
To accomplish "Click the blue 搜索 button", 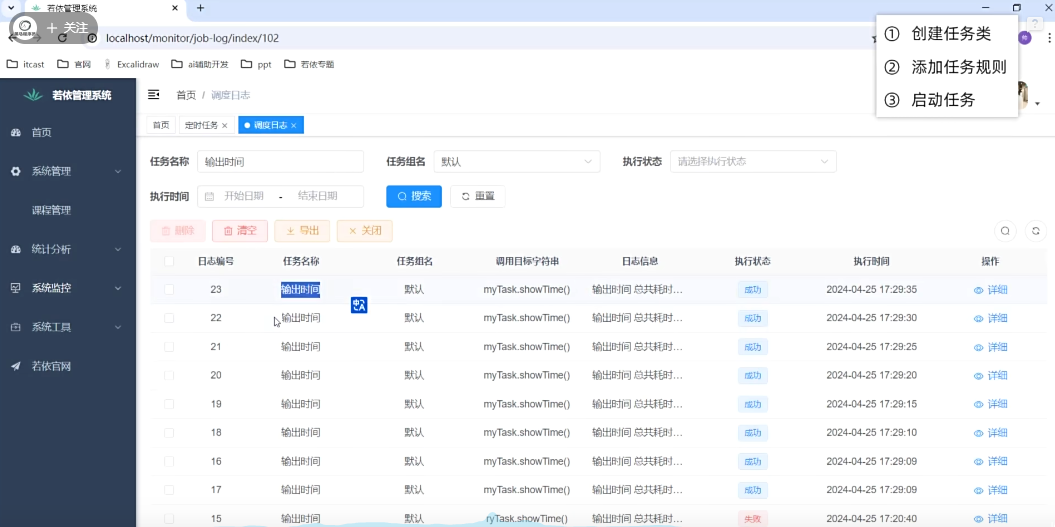I will [x=414, y=197].
